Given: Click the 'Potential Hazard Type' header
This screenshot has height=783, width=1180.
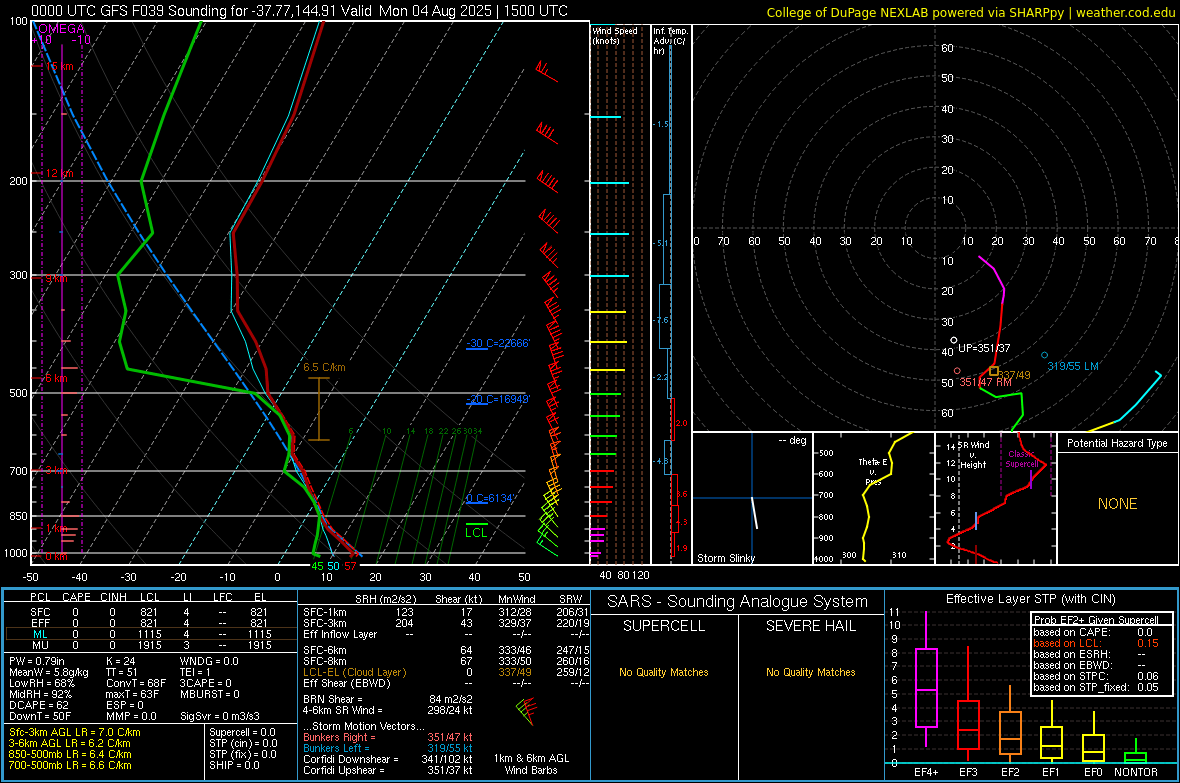Looking at the screenshot, I should [1117, 443].
